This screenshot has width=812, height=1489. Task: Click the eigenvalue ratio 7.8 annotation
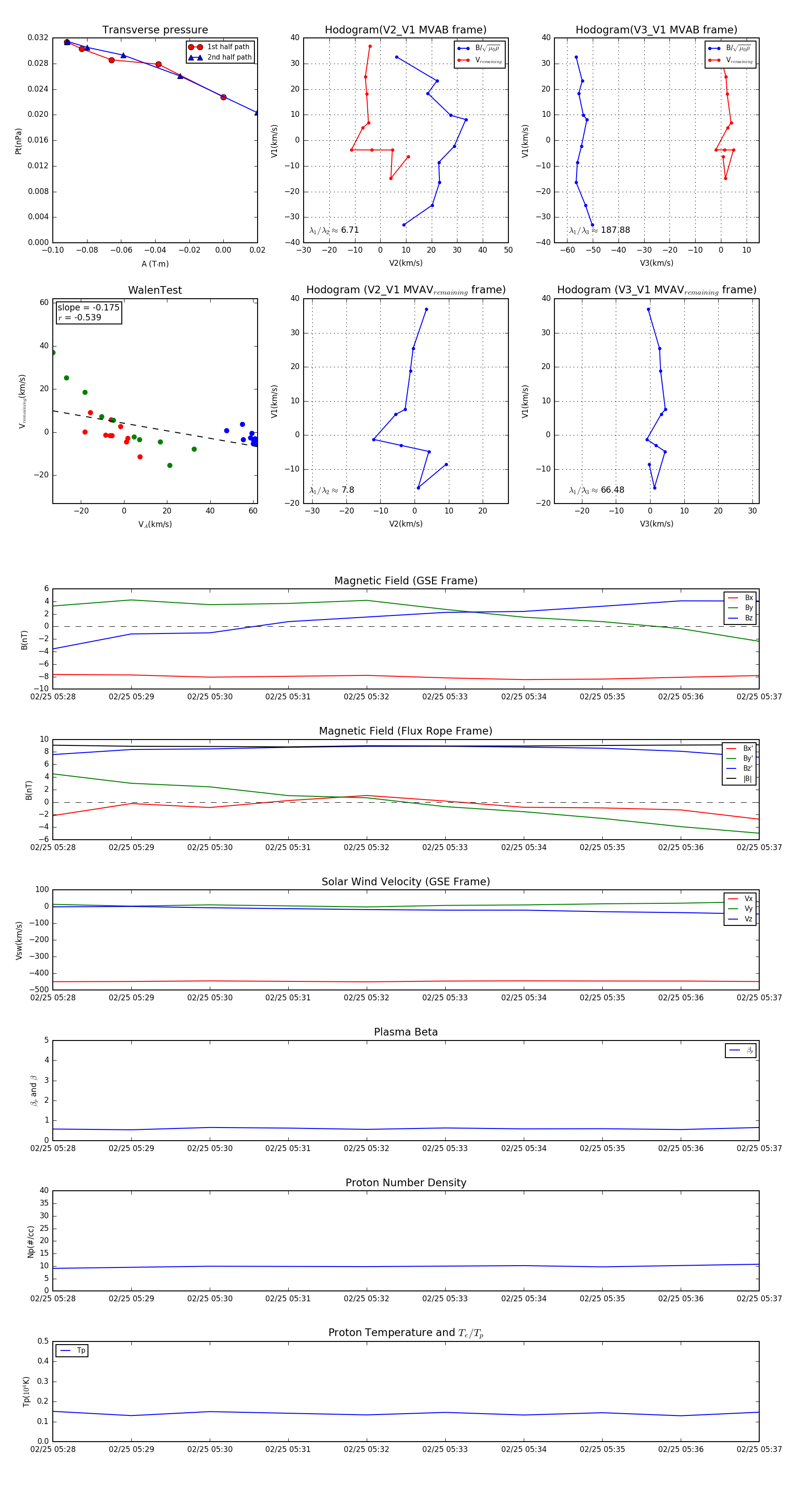click(x=332, y=490)
